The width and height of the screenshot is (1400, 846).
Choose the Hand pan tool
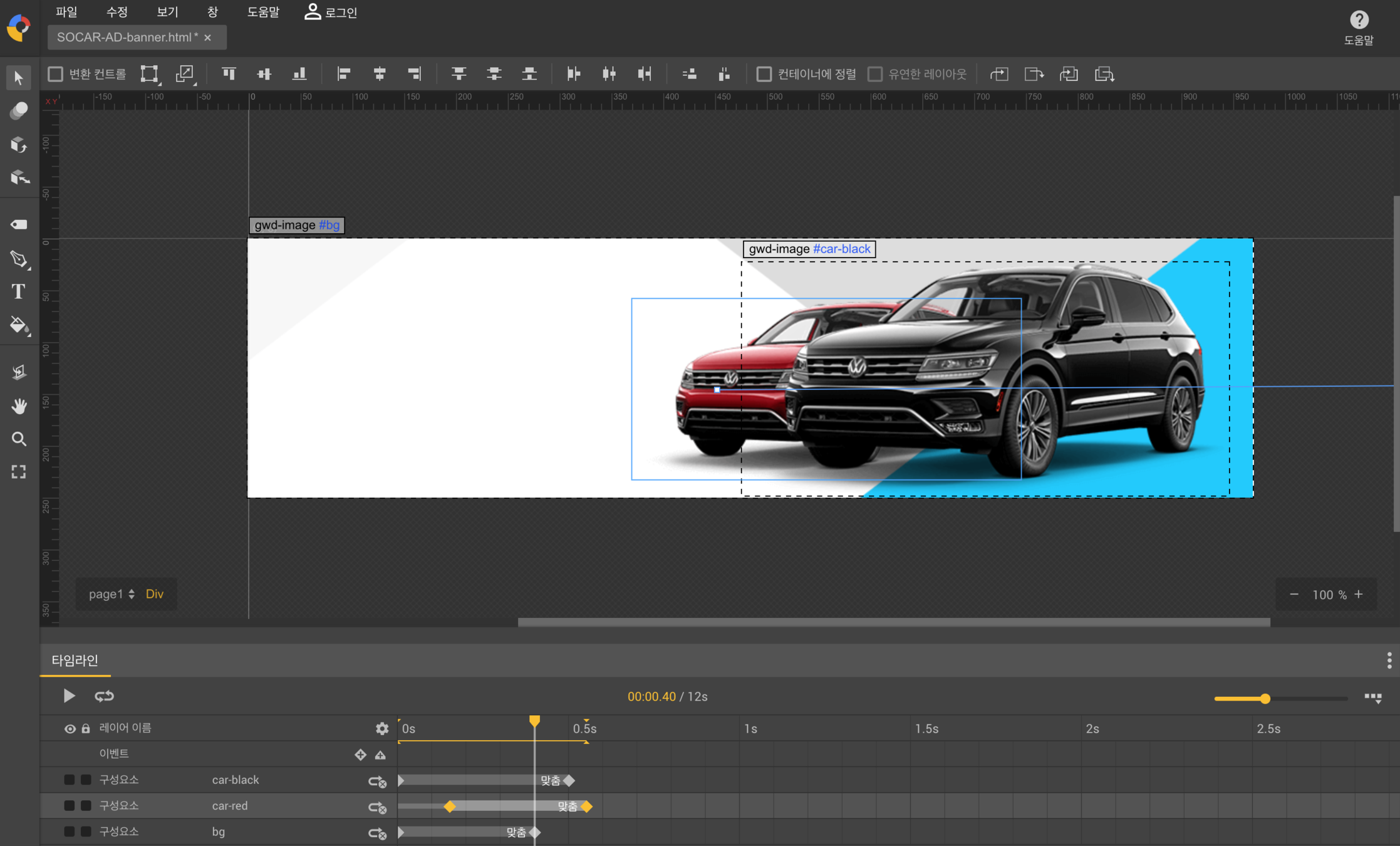(19, 406)
